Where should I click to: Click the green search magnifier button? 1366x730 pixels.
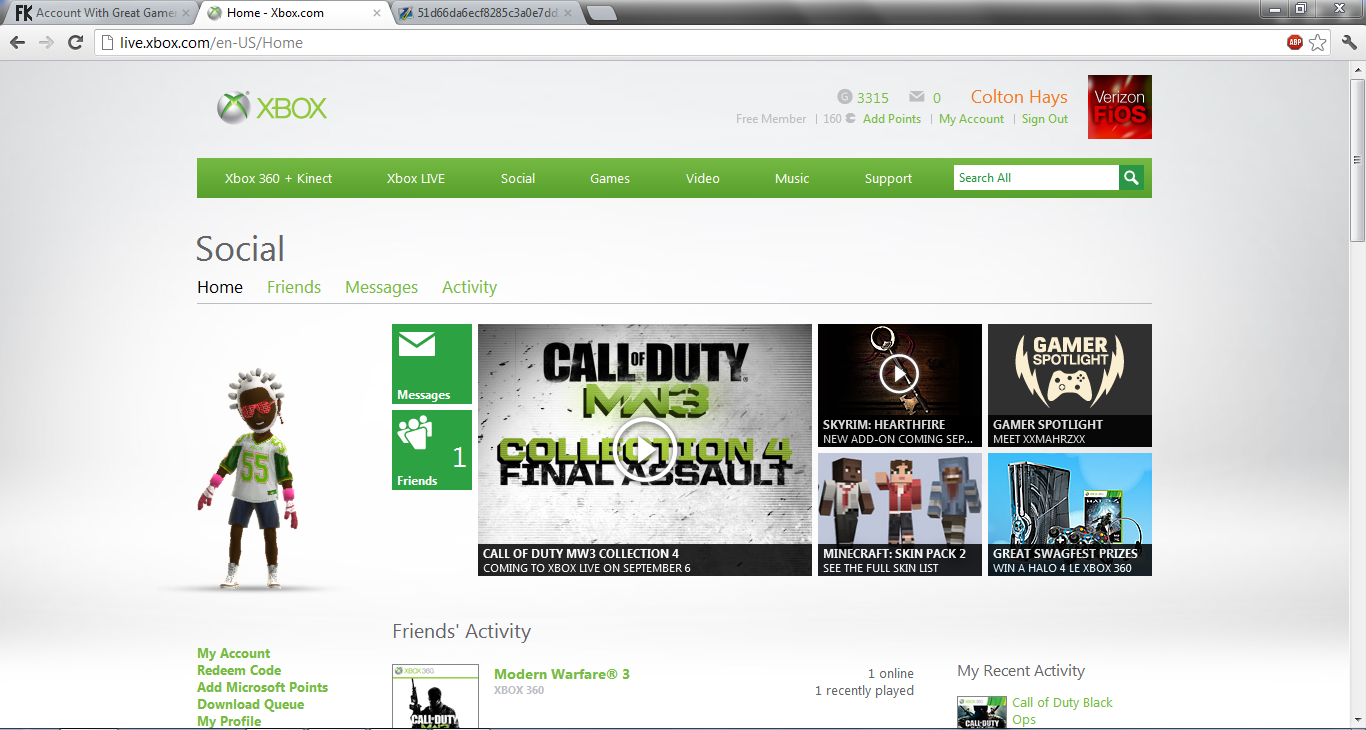pyautogui.click(x=1131, y=178)
